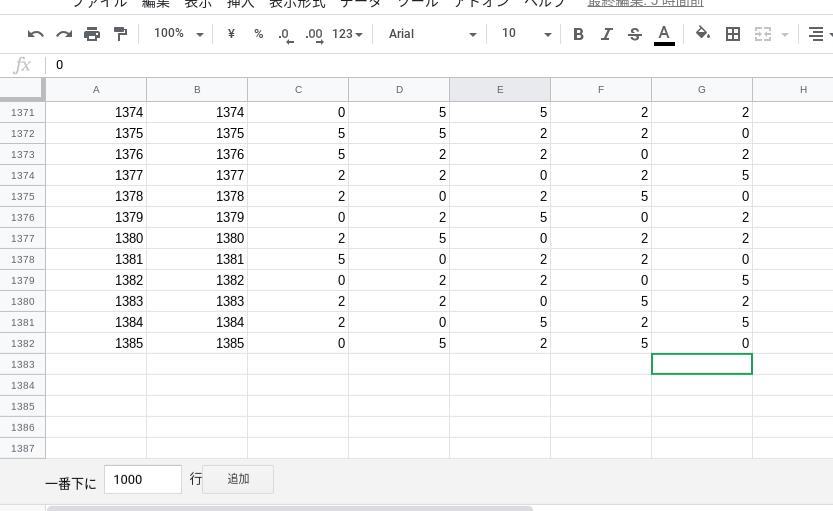Redo the last undone action
Image resolution: width=833 pixels, height=511 pixels.
click(64, 35)
